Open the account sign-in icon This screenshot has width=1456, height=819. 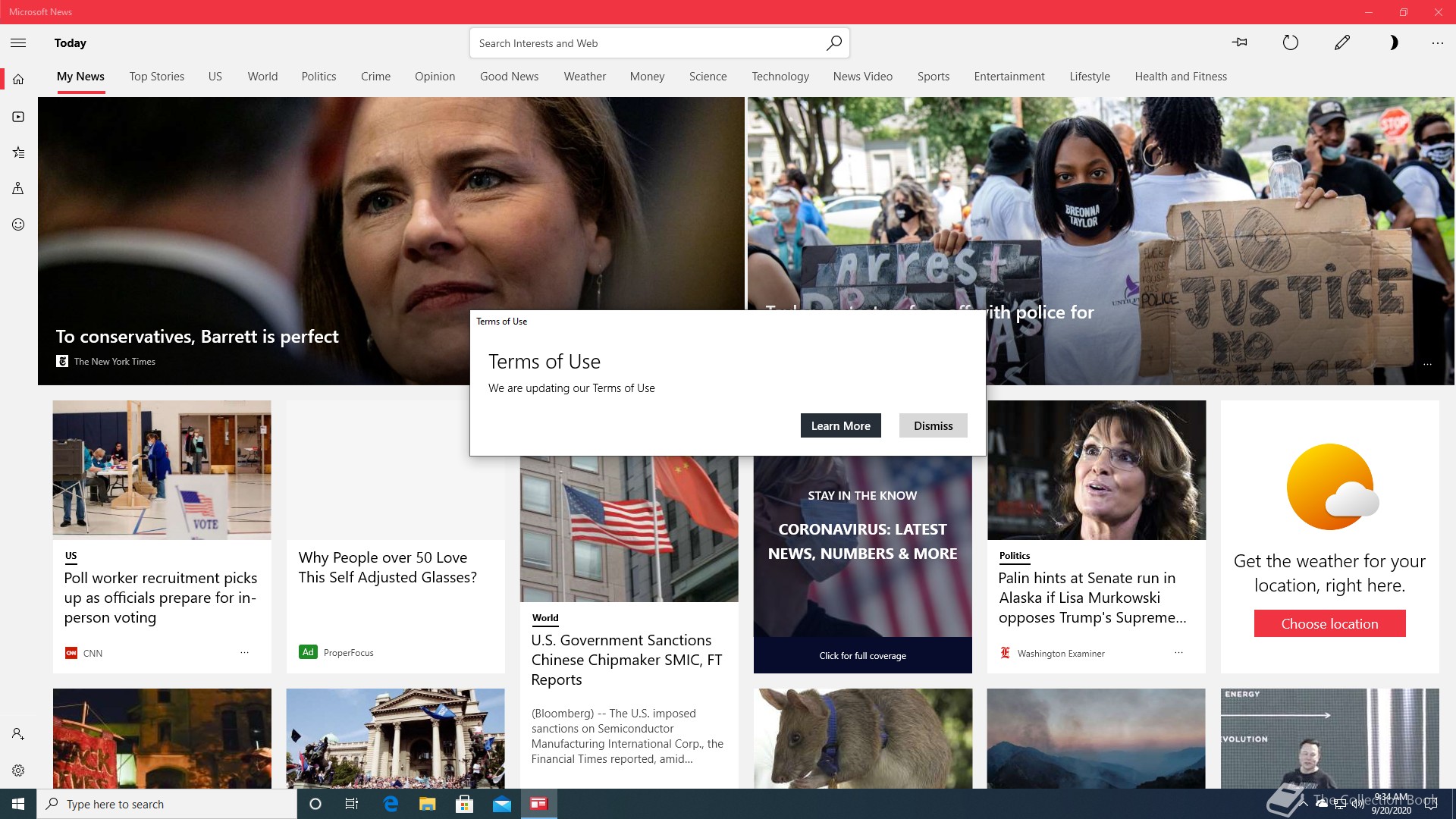(18, 734)
